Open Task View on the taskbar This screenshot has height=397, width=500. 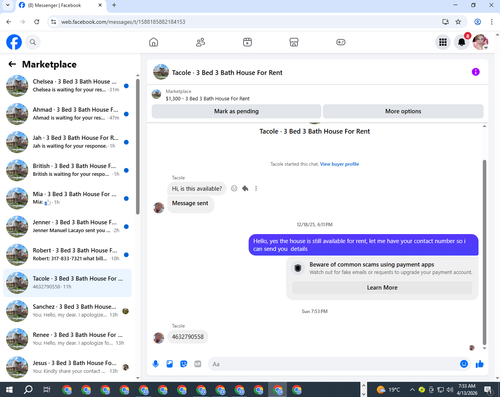pyautogui.click(x=47, y=389)
